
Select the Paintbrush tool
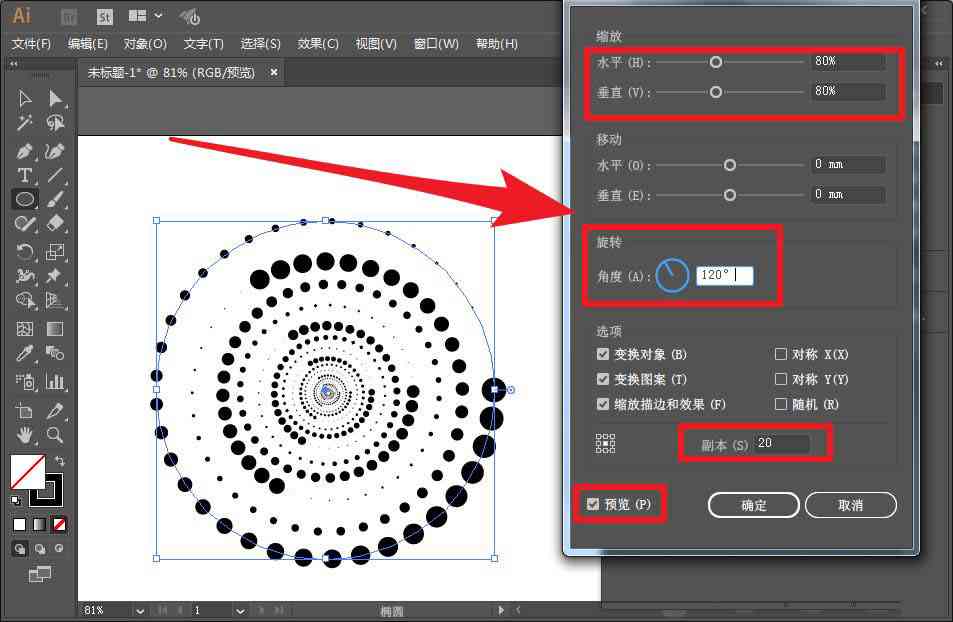[55, 199]
